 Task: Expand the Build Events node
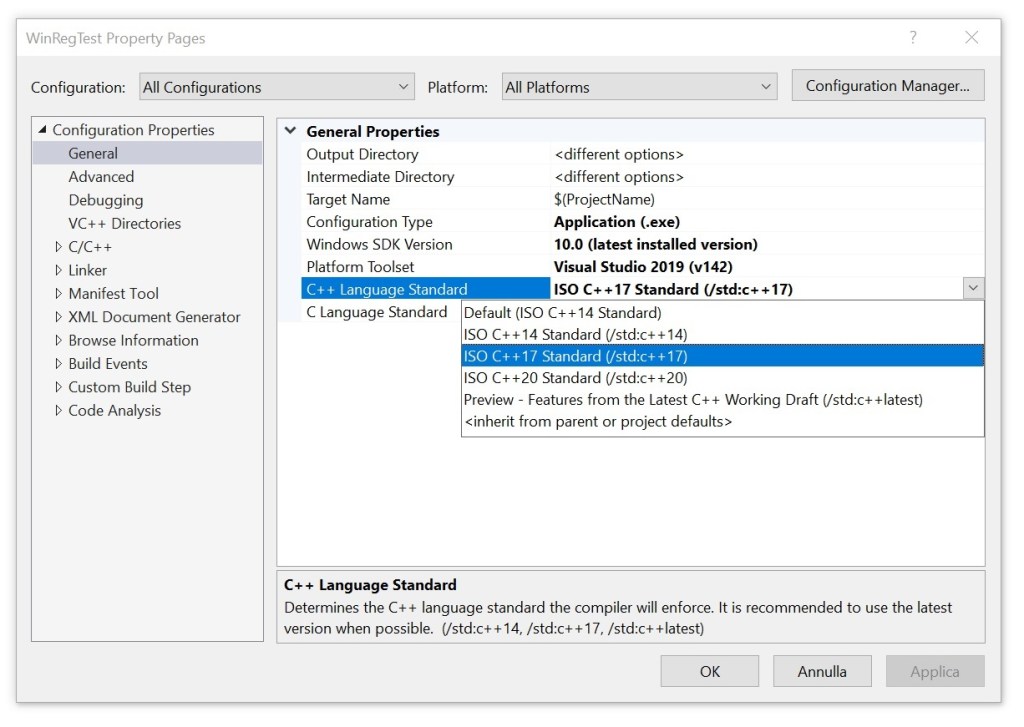click(x=60, y=363)
